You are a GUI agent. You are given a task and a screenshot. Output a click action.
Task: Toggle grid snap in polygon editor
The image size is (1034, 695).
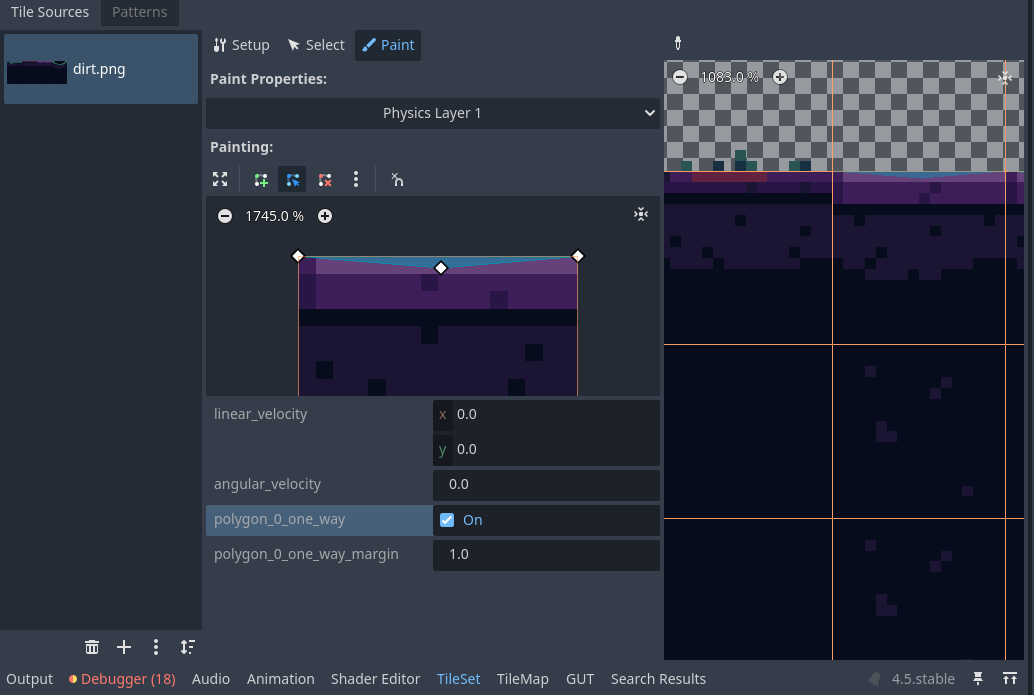pyautogui.click(x=397, y=180)
